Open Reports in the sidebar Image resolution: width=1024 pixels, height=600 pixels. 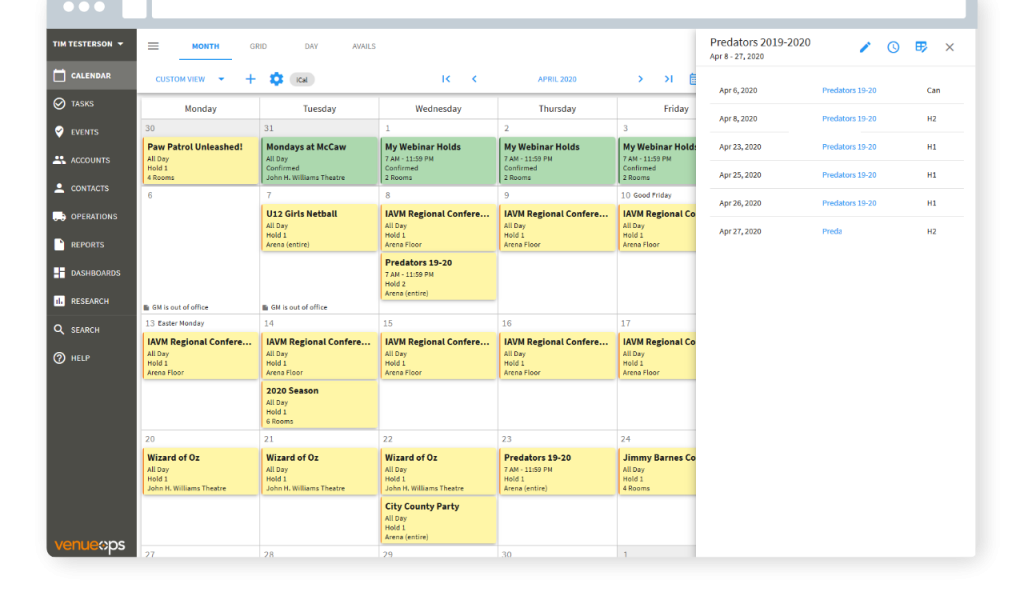click(87, 245)
